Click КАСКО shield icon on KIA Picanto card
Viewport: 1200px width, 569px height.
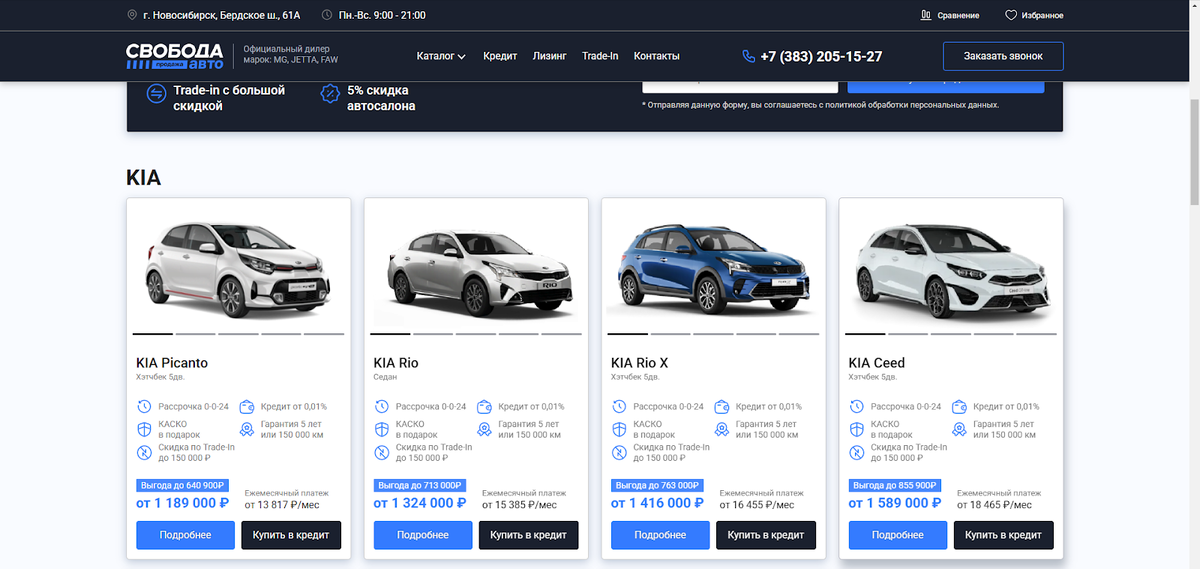144,429
